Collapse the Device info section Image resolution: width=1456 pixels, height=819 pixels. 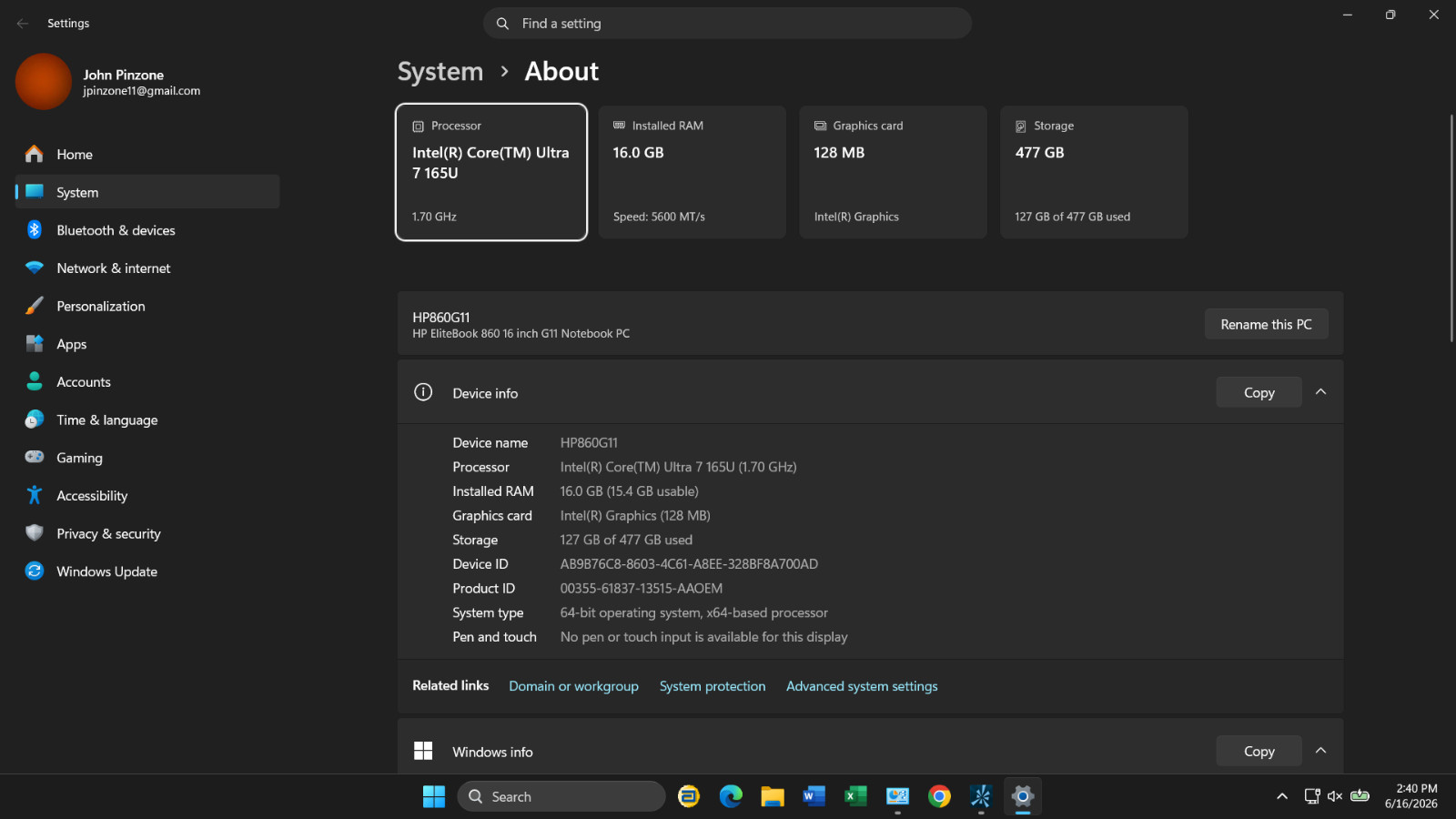pyautogui.click(x=1321, y=392)
